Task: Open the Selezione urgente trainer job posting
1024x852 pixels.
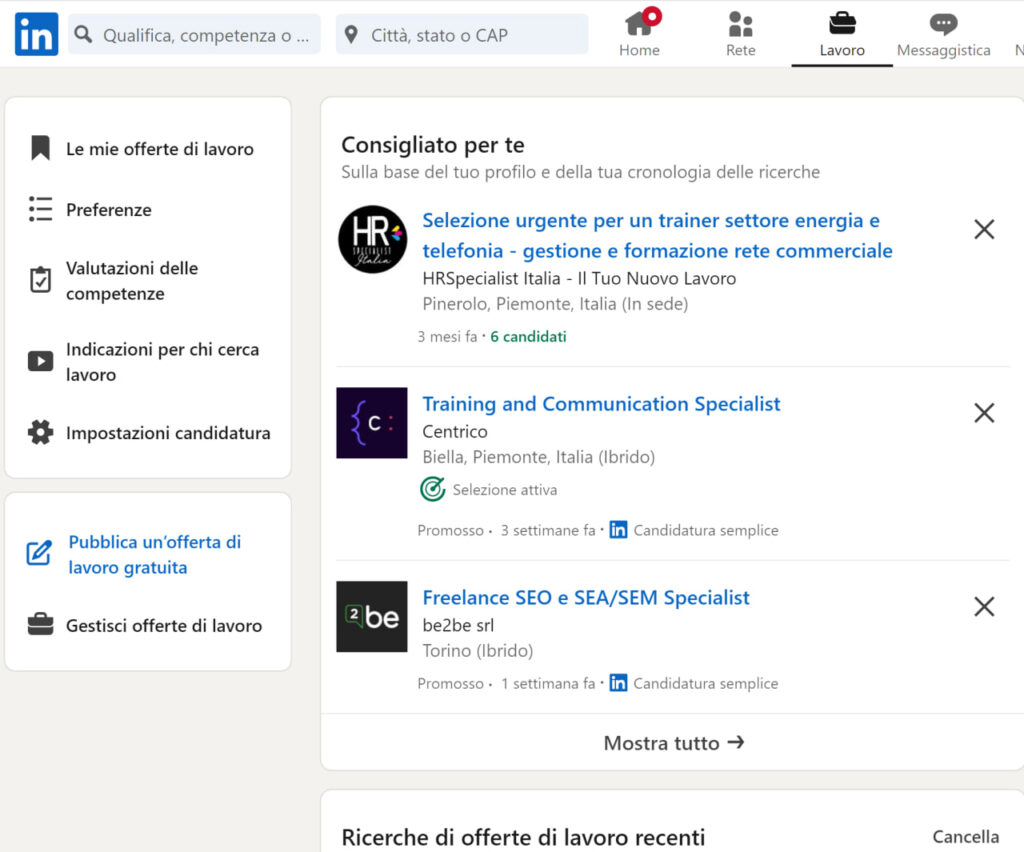Action: (657, 235)
